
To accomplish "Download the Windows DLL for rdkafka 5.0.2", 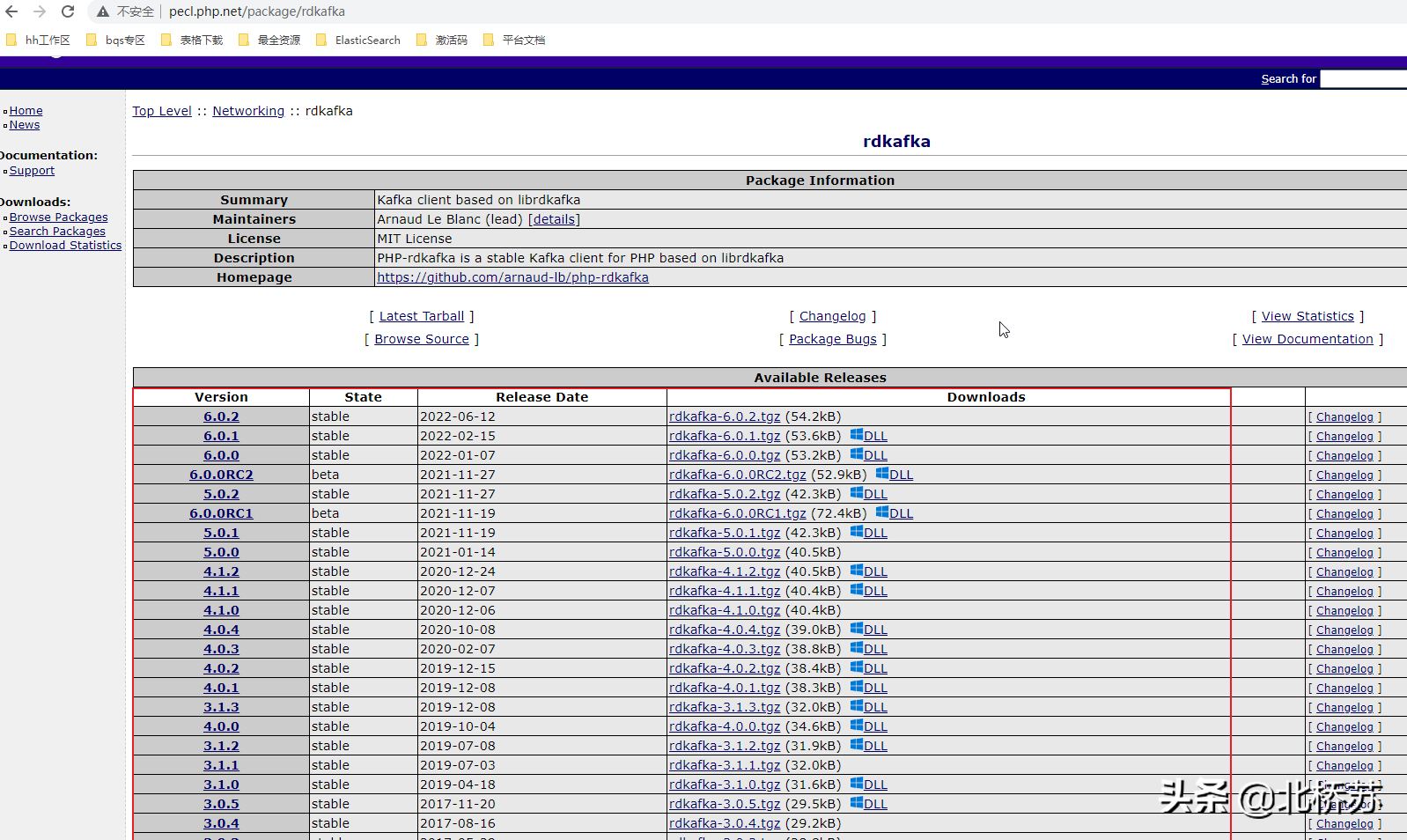I will [869, 494].
